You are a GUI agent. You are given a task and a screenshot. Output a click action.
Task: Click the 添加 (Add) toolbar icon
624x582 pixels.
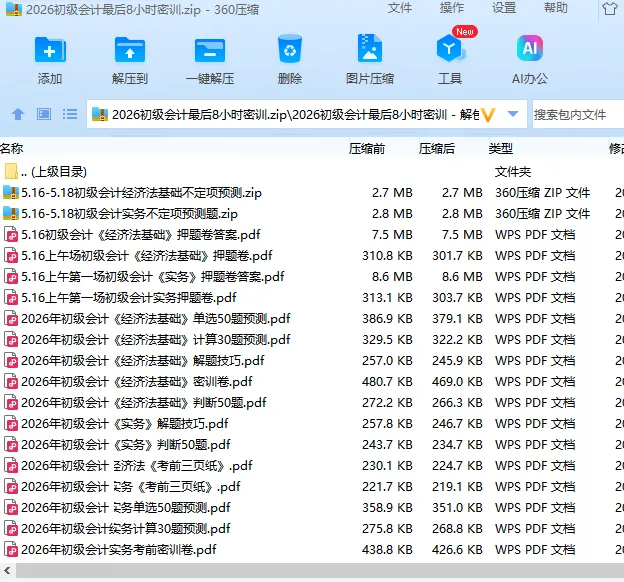click(50, 50)
